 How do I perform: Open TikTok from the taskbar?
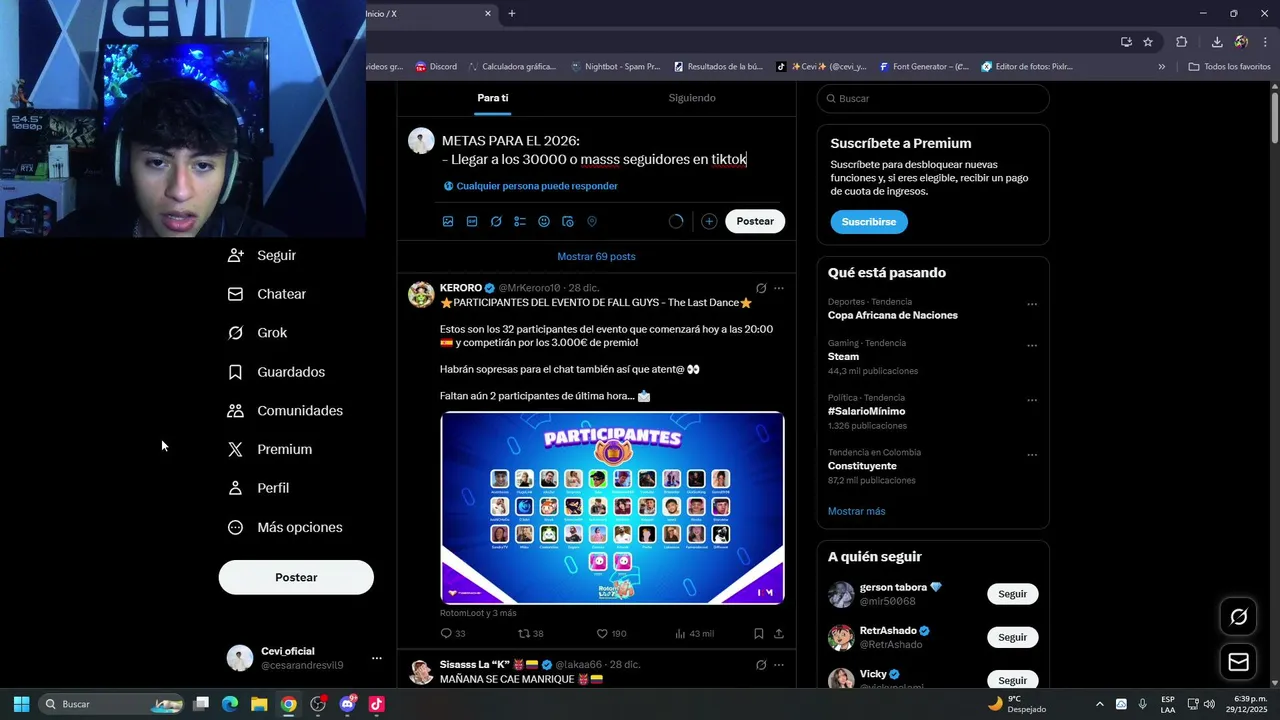(x=377, y=704)
